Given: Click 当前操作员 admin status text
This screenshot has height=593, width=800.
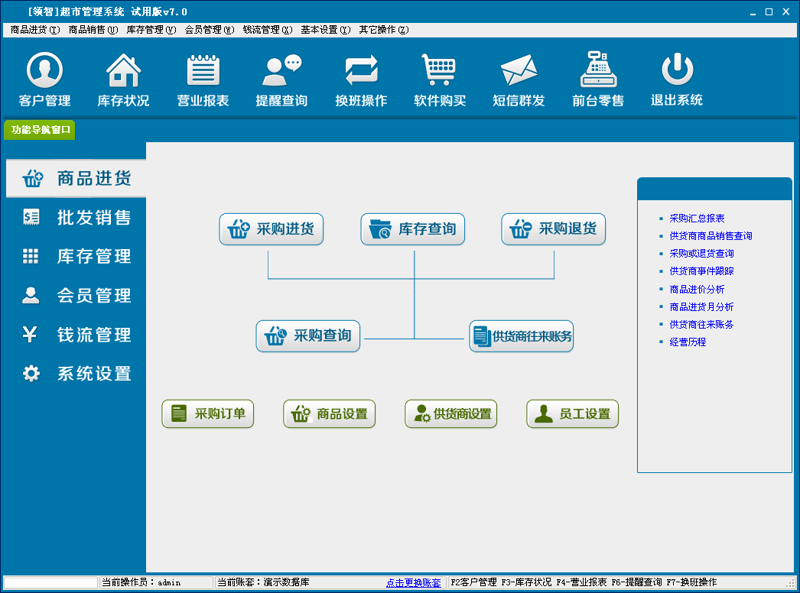Looking at the screenshot, I should pyautogui.click(x=141, y=582).
